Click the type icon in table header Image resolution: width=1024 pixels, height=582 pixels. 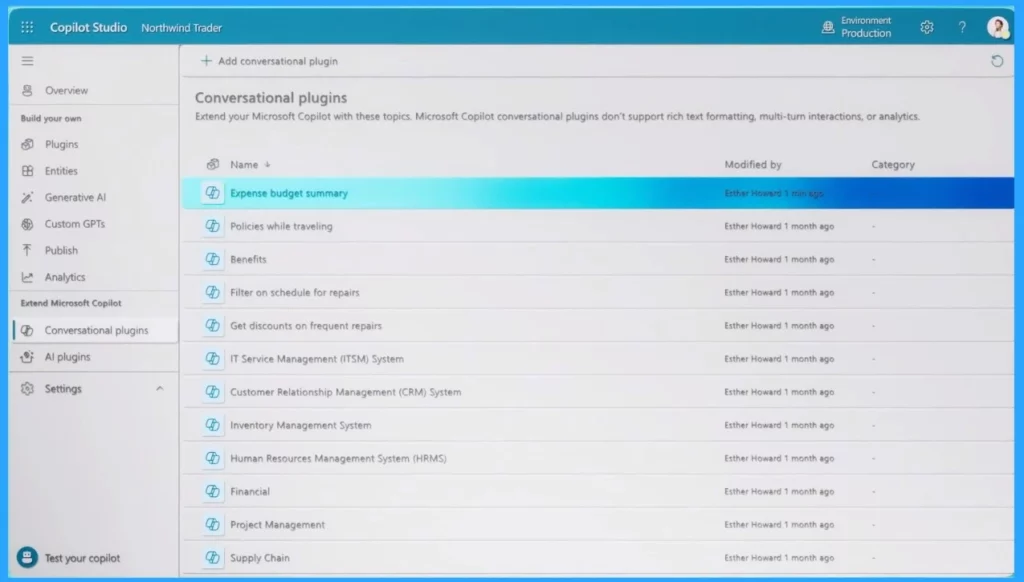coord(212,164)
